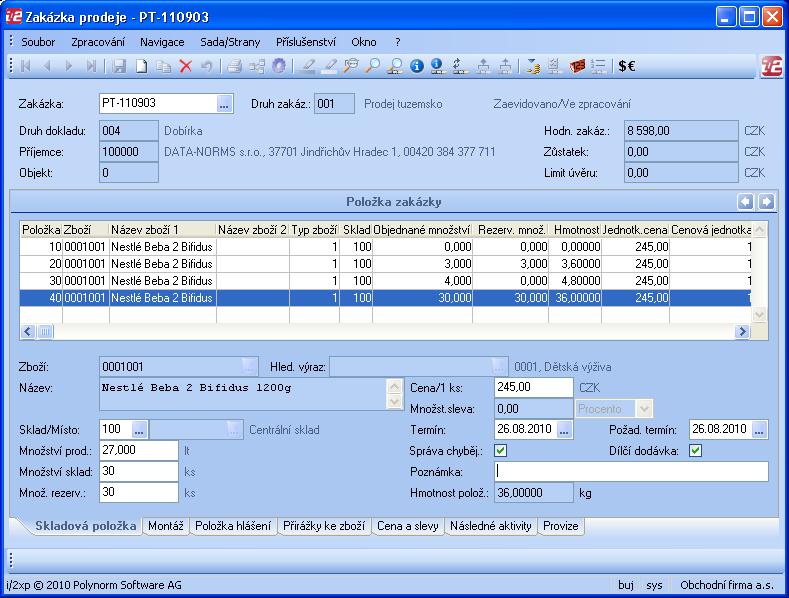This screenshot has width=789, height=598.
Task: Click the search speech-bubble magnifier icon
Action: [351, 66]
